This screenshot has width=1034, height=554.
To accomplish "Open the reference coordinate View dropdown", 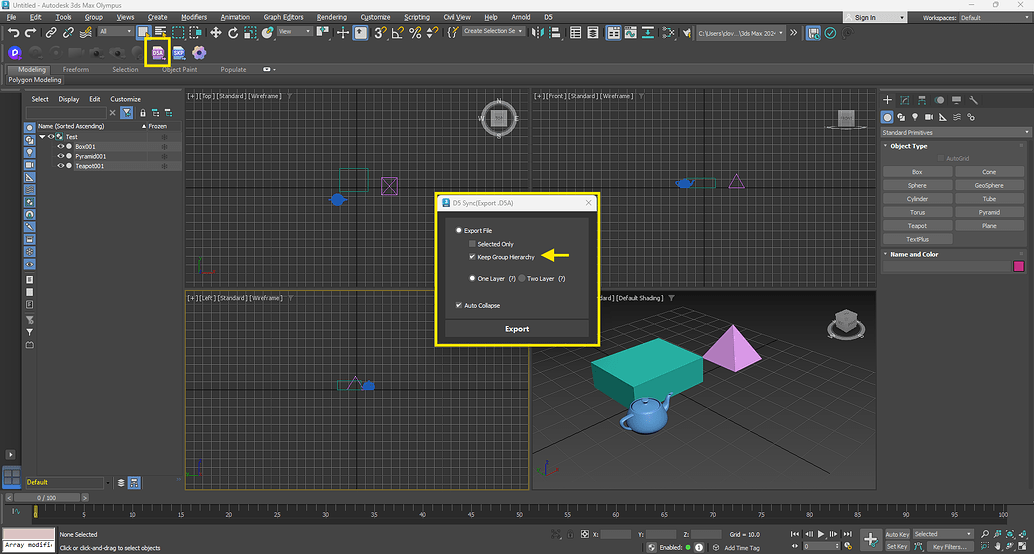I will tap(294, 32).
